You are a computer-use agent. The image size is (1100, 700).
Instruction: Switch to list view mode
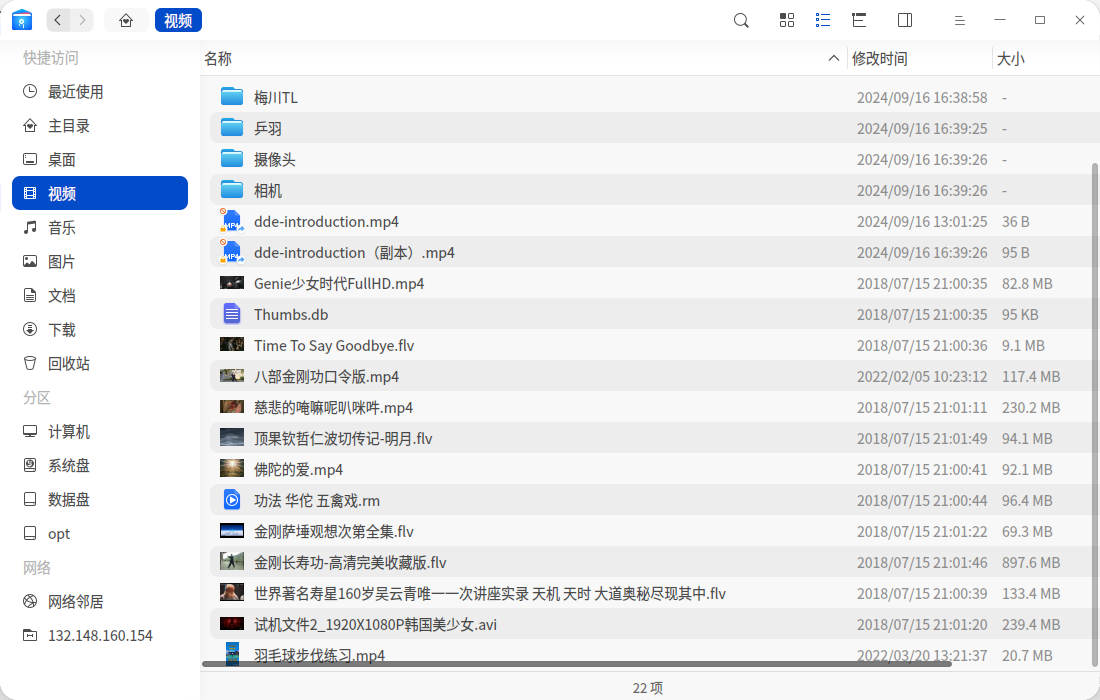(823, 20)
